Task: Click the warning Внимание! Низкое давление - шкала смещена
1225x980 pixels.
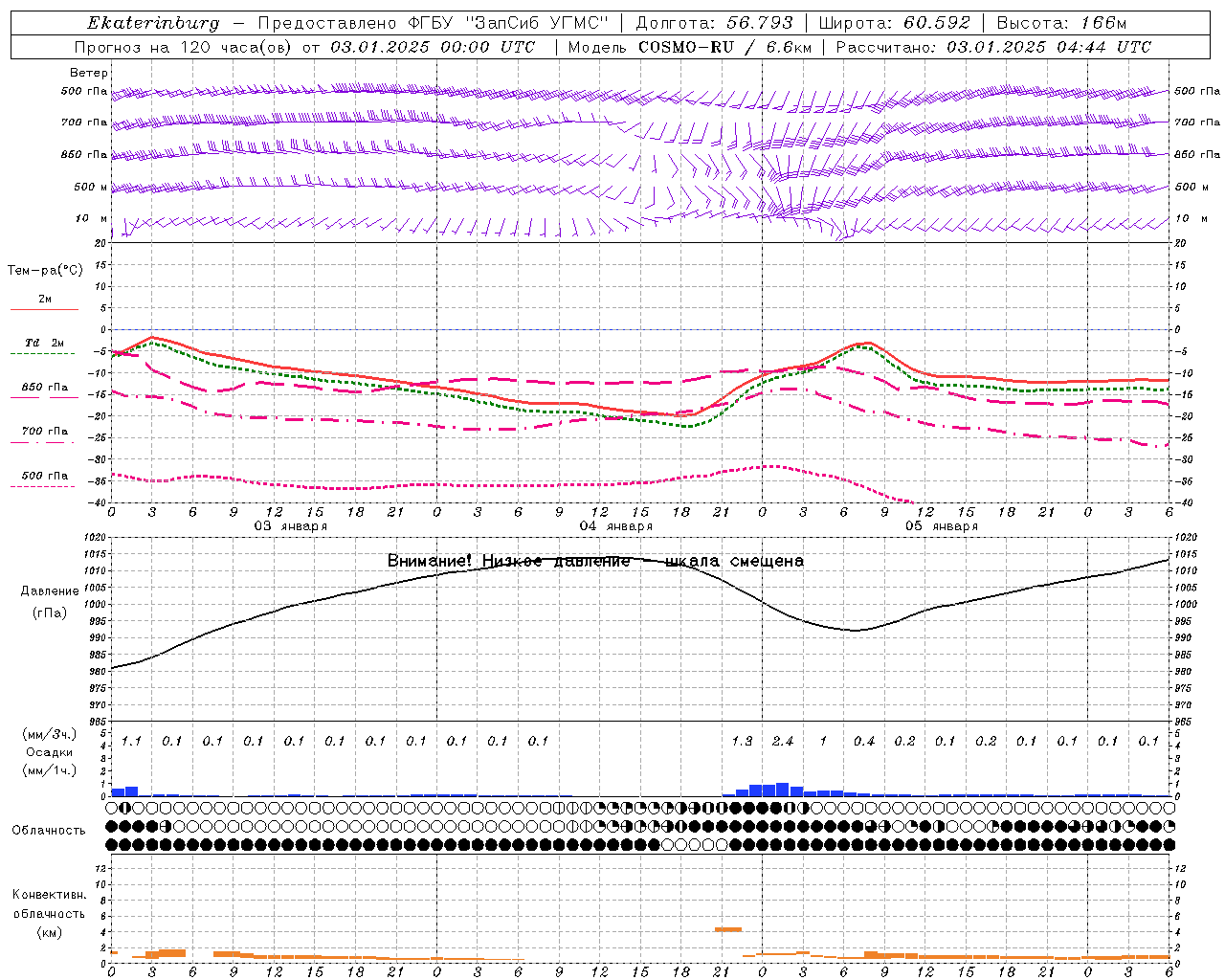Action: click(x=595, y=561)
